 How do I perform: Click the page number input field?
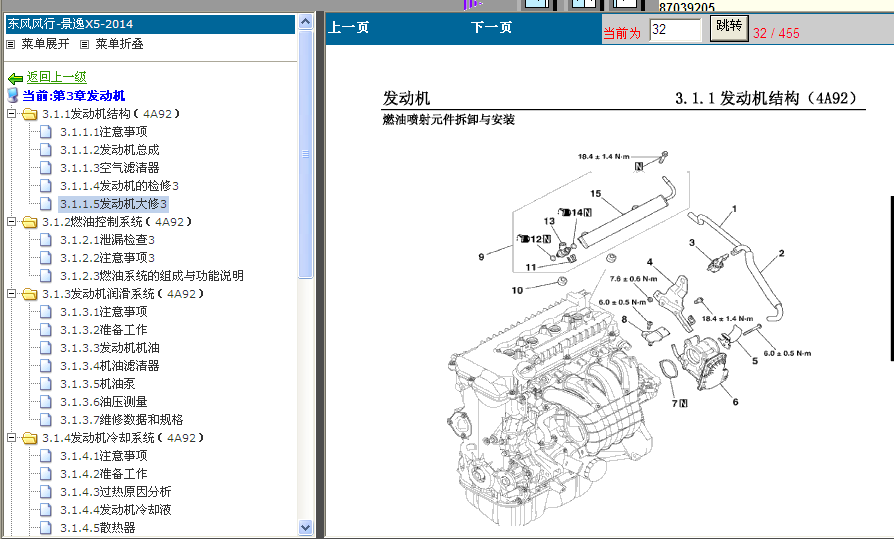coord(675,30)
